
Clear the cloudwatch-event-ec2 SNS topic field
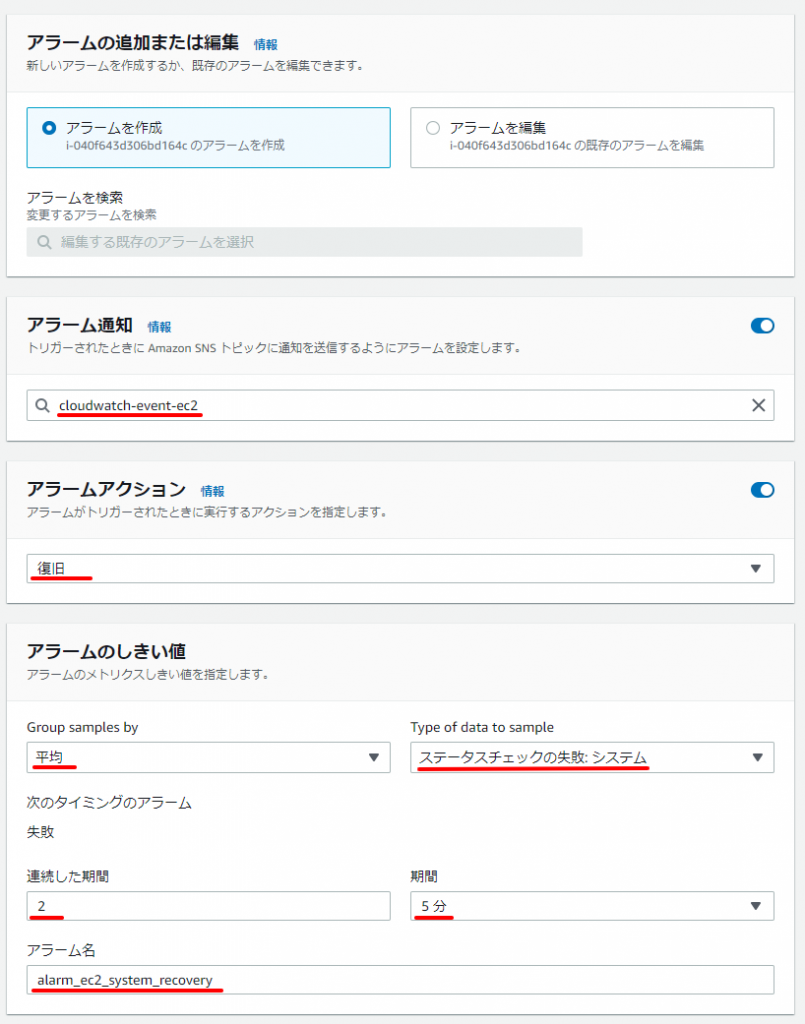tap(758, 406)
